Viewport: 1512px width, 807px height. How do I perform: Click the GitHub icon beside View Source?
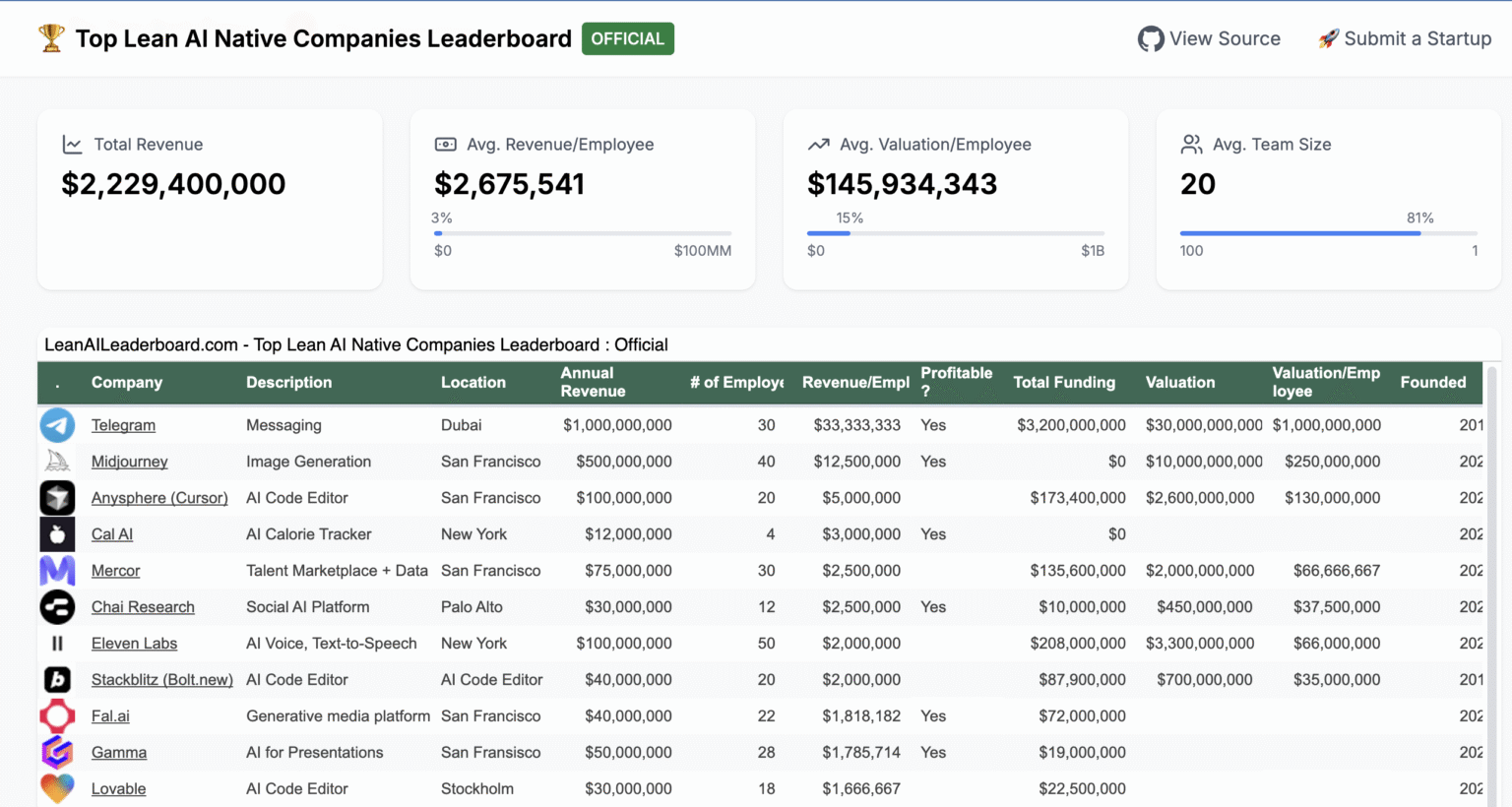pyautogui.click(x=1150, y=39)
